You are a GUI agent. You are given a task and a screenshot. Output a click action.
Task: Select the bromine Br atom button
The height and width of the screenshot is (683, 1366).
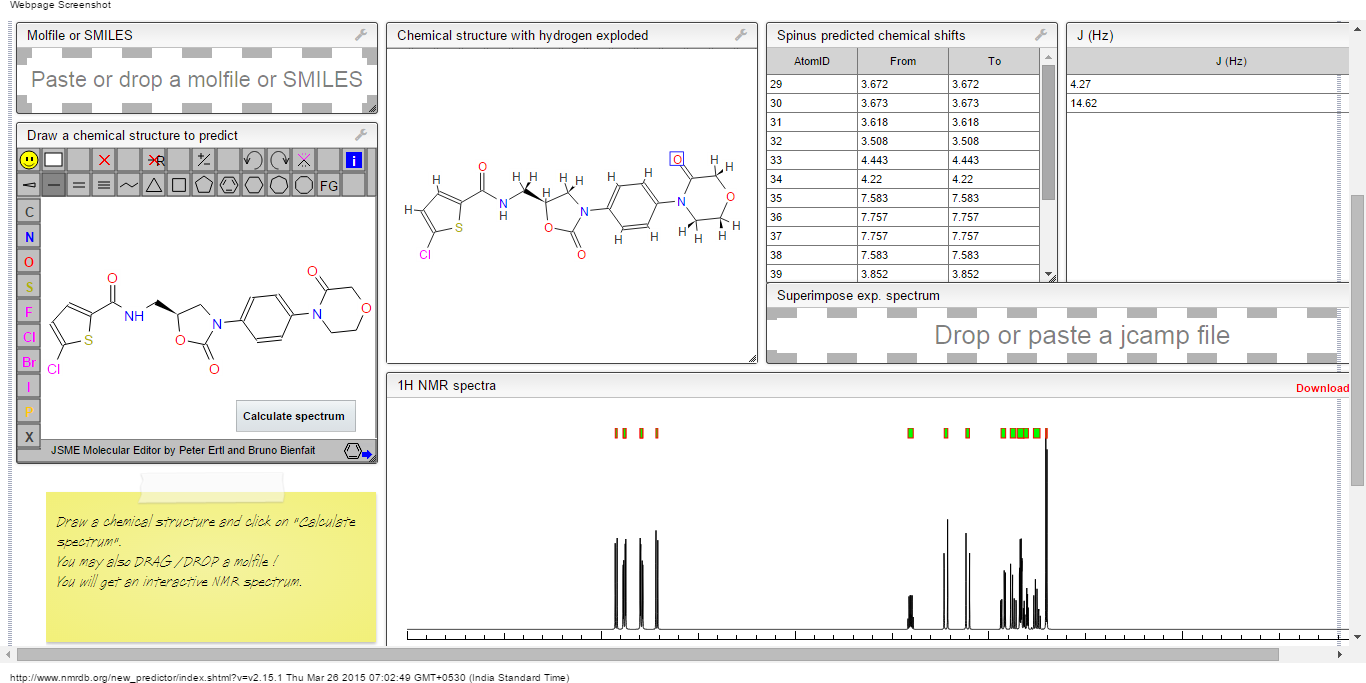(x=29, y=362)
